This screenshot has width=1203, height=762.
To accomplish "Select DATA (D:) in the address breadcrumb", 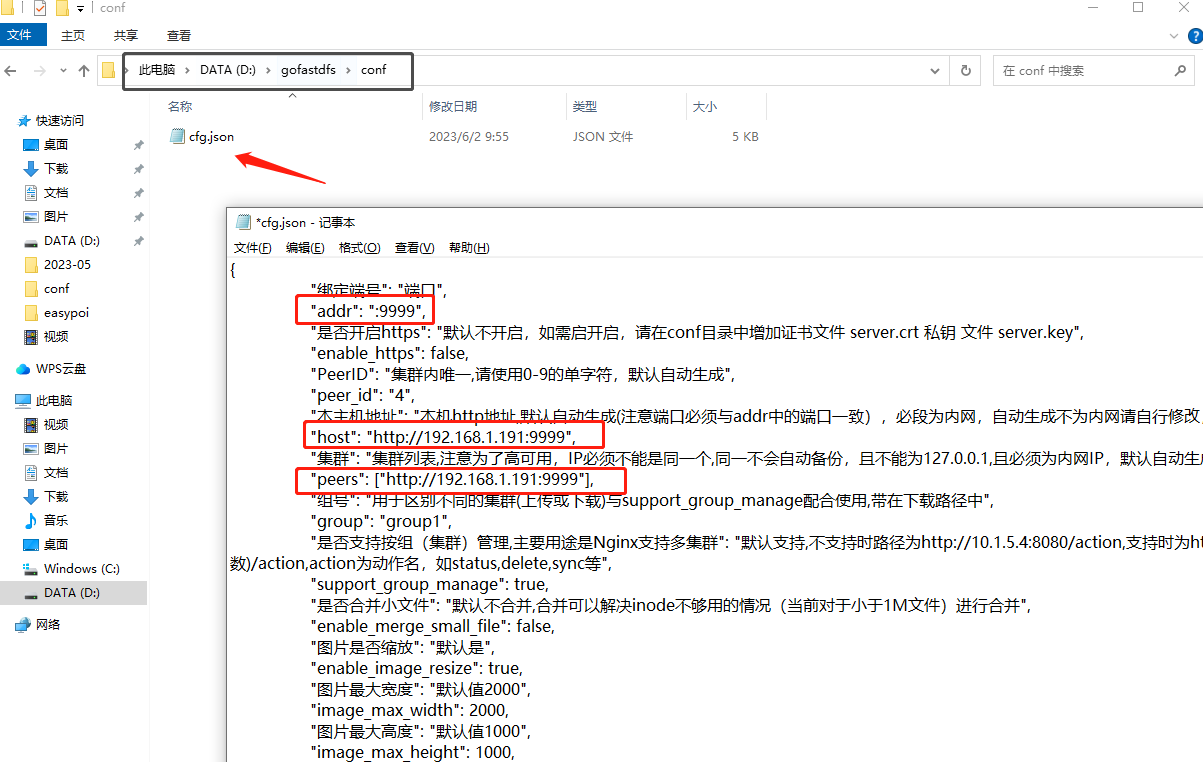I will point(228,70).
